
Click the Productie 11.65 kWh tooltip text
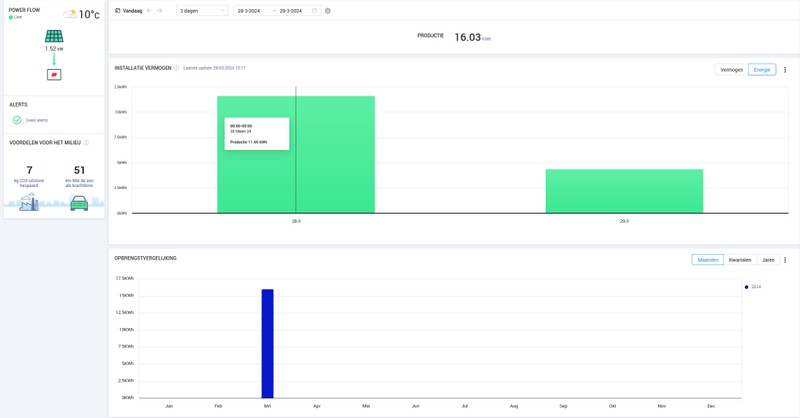248,142
